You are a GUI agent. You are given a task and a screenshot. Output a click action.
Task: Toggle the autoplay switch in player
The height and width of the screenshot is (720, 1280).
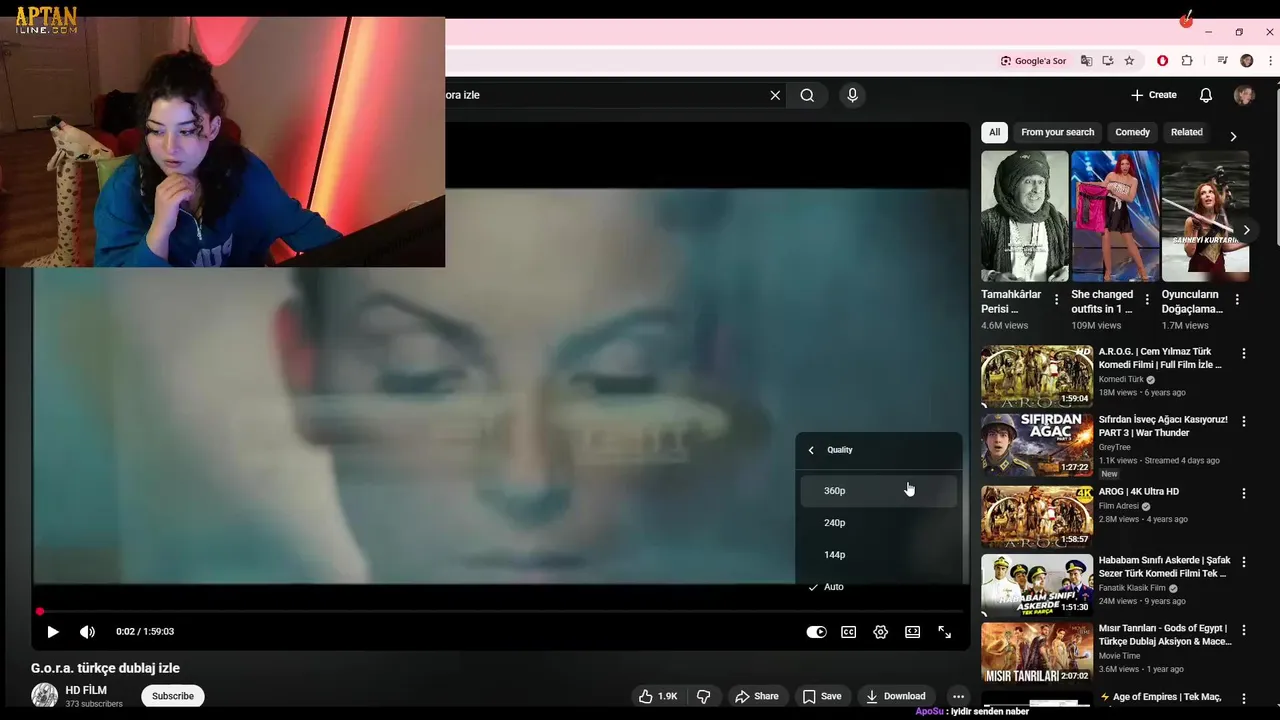click(x=817, y=632)
